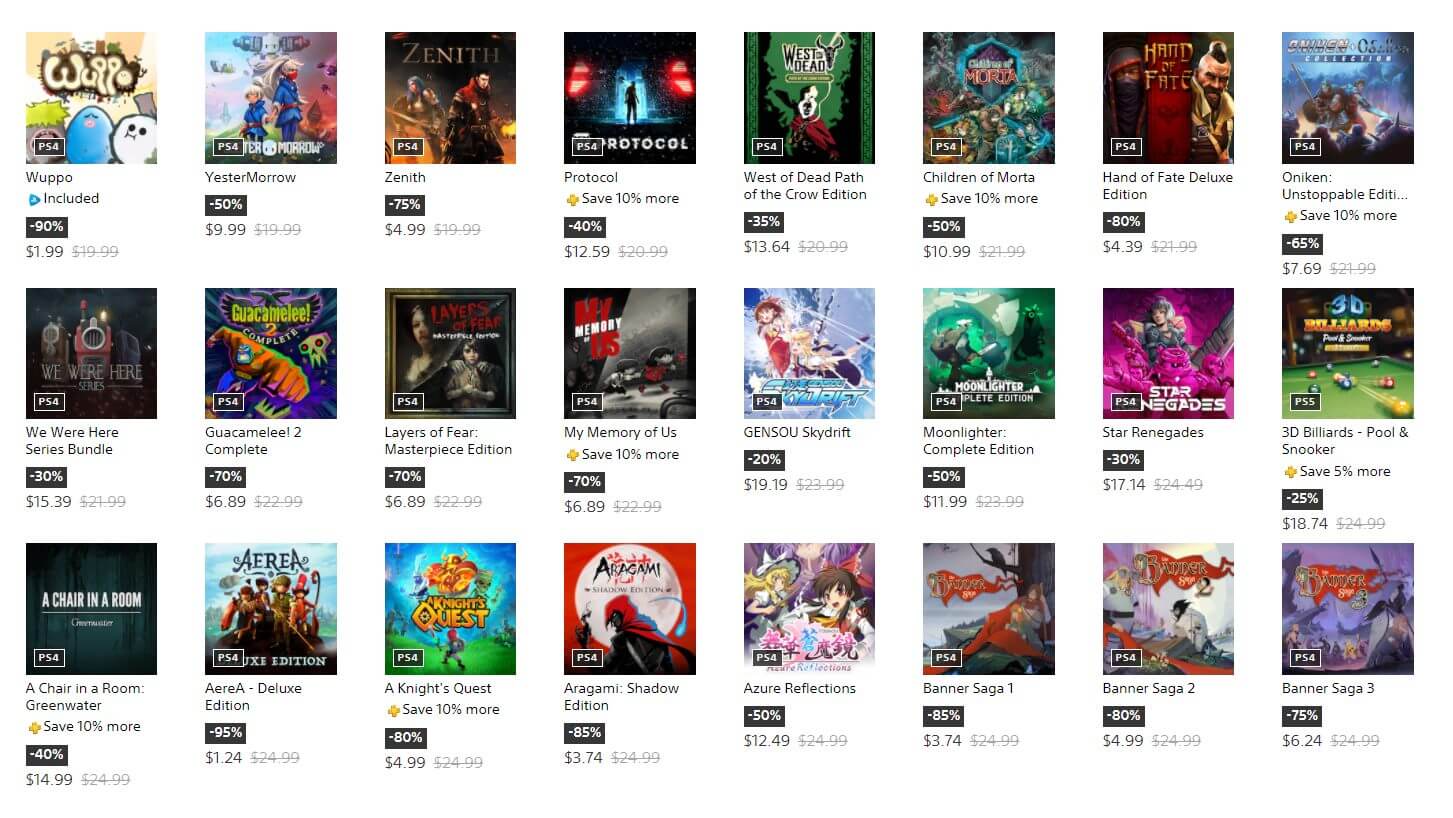Open the Aragami: Shadow Edition thumbnail
Image resolution: width=1453 pixels, height=818 pixels.
pos(630,609)
